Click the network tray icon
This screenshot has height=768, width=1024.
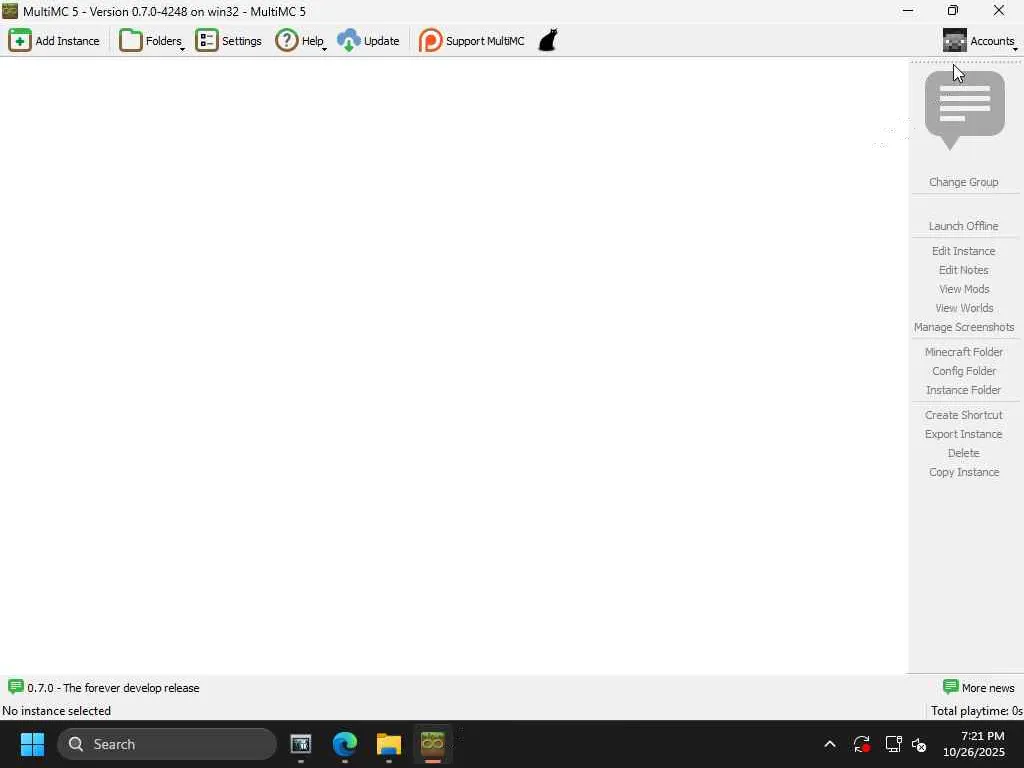(893, 744)
